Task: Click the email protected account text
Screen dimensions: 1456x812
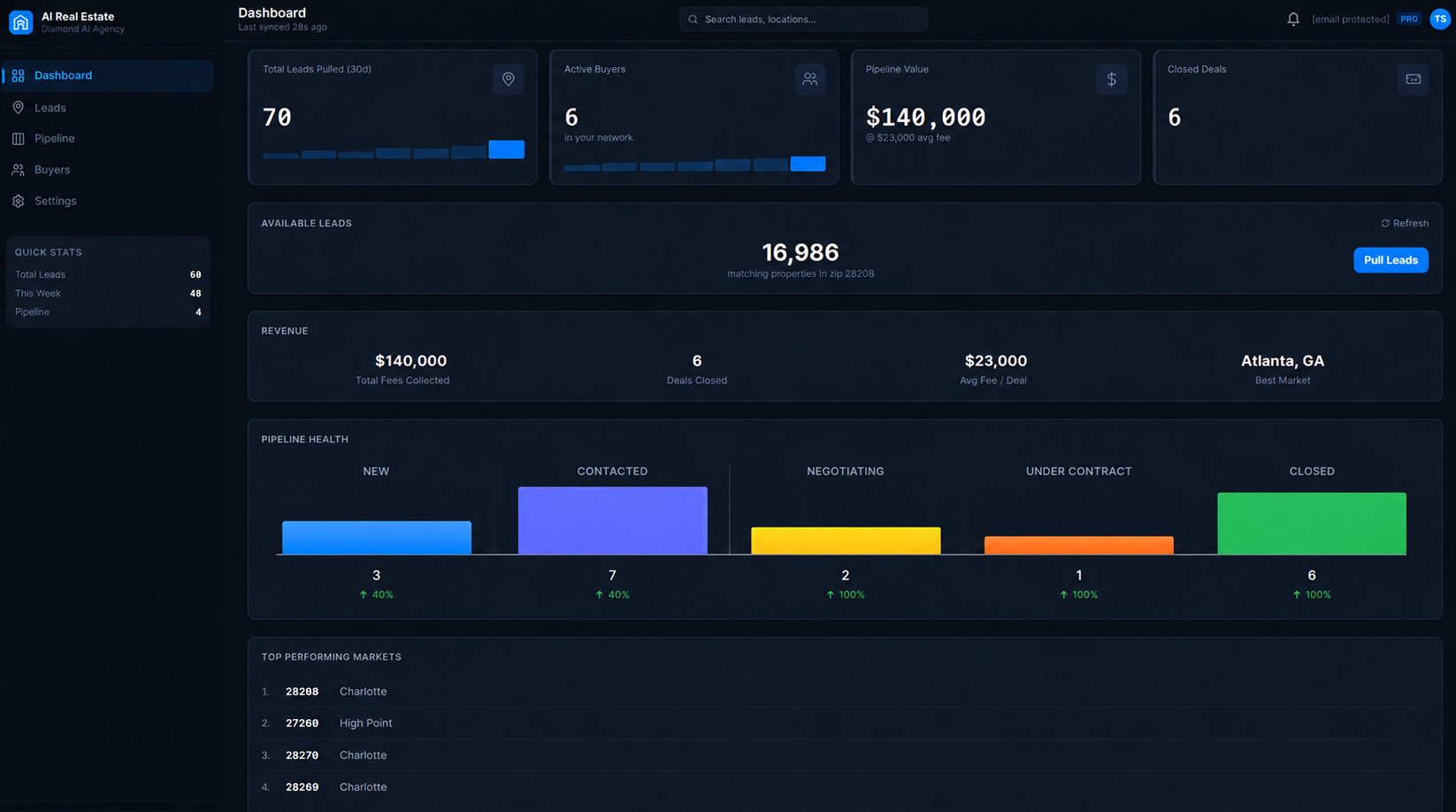Action: click(x=1350, y=19)
